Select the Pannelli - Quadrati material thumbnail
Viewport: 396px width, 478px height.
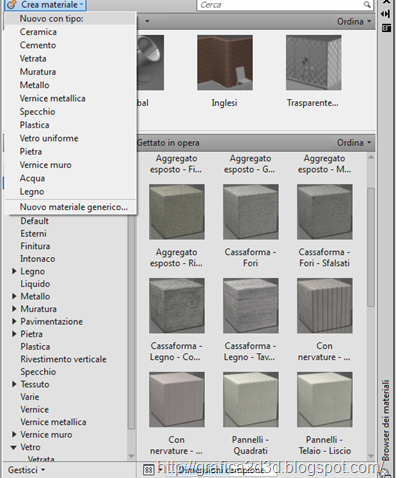pos(251,399)
